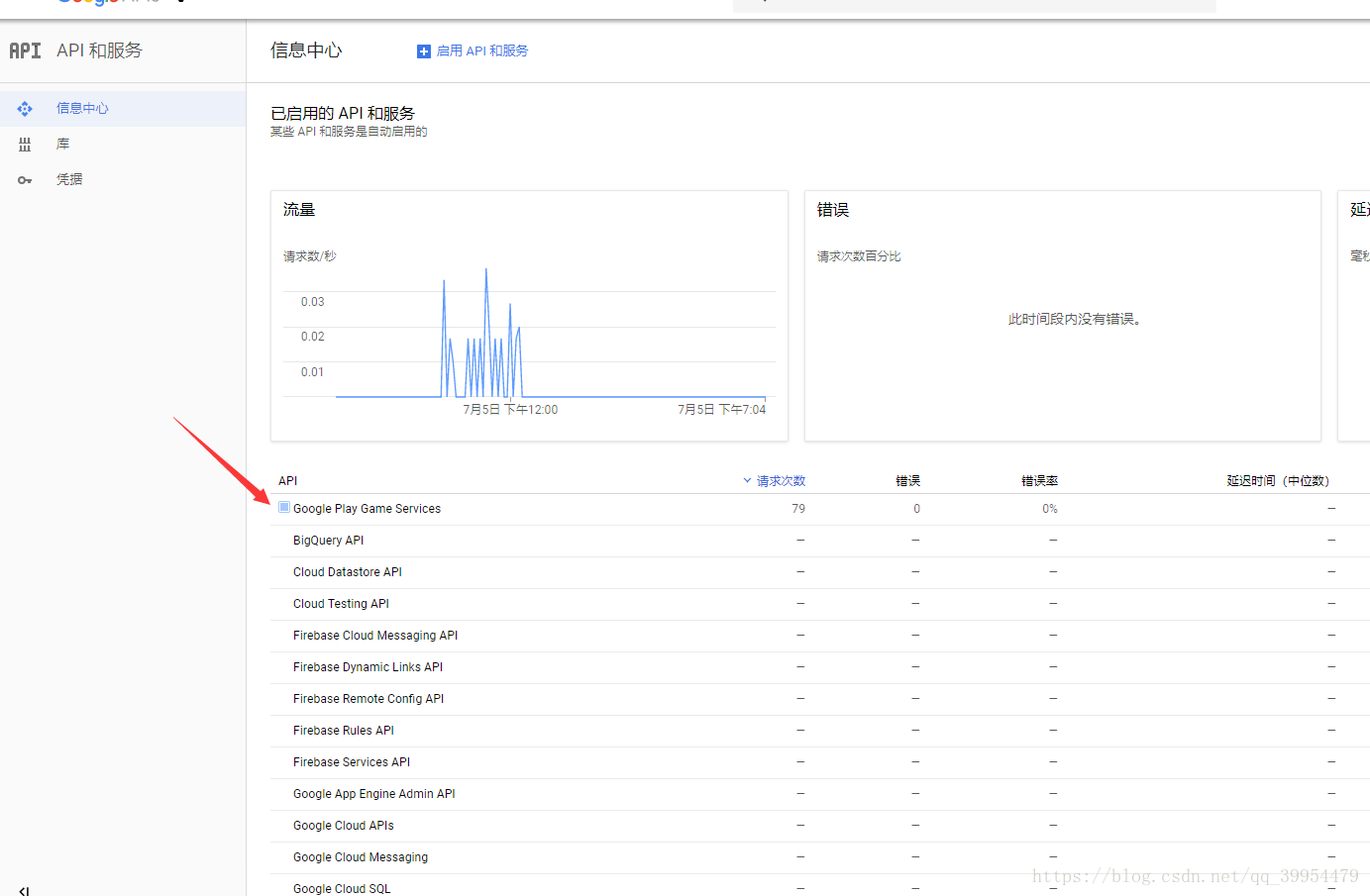The width and height of the screenshot is (1370, 896).
Task: Click the 此时间段内没有错误 message
Action: (1075, 319)
